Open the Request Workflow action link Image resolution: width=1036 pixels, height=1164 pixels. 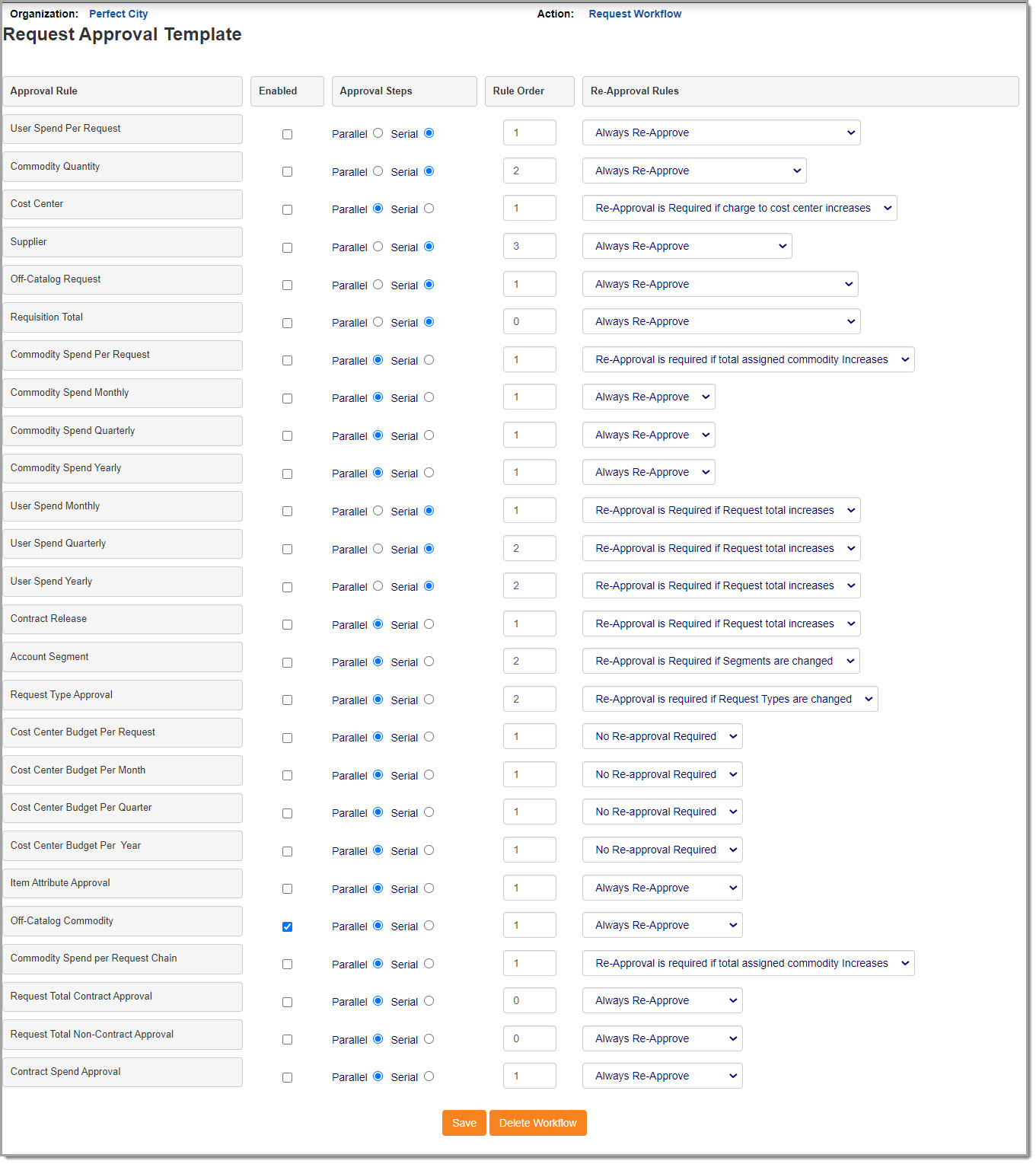635,14
